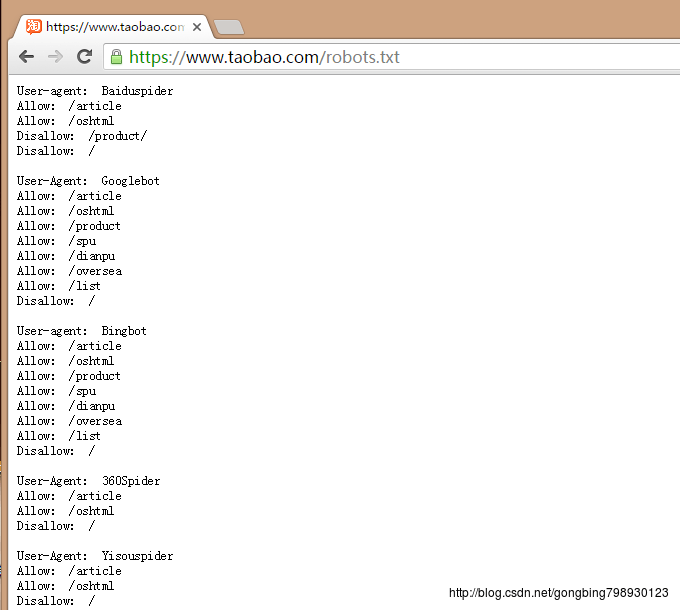
Task: Click 'Disallow: /' under 360Spider
Action: pos(56,526)
